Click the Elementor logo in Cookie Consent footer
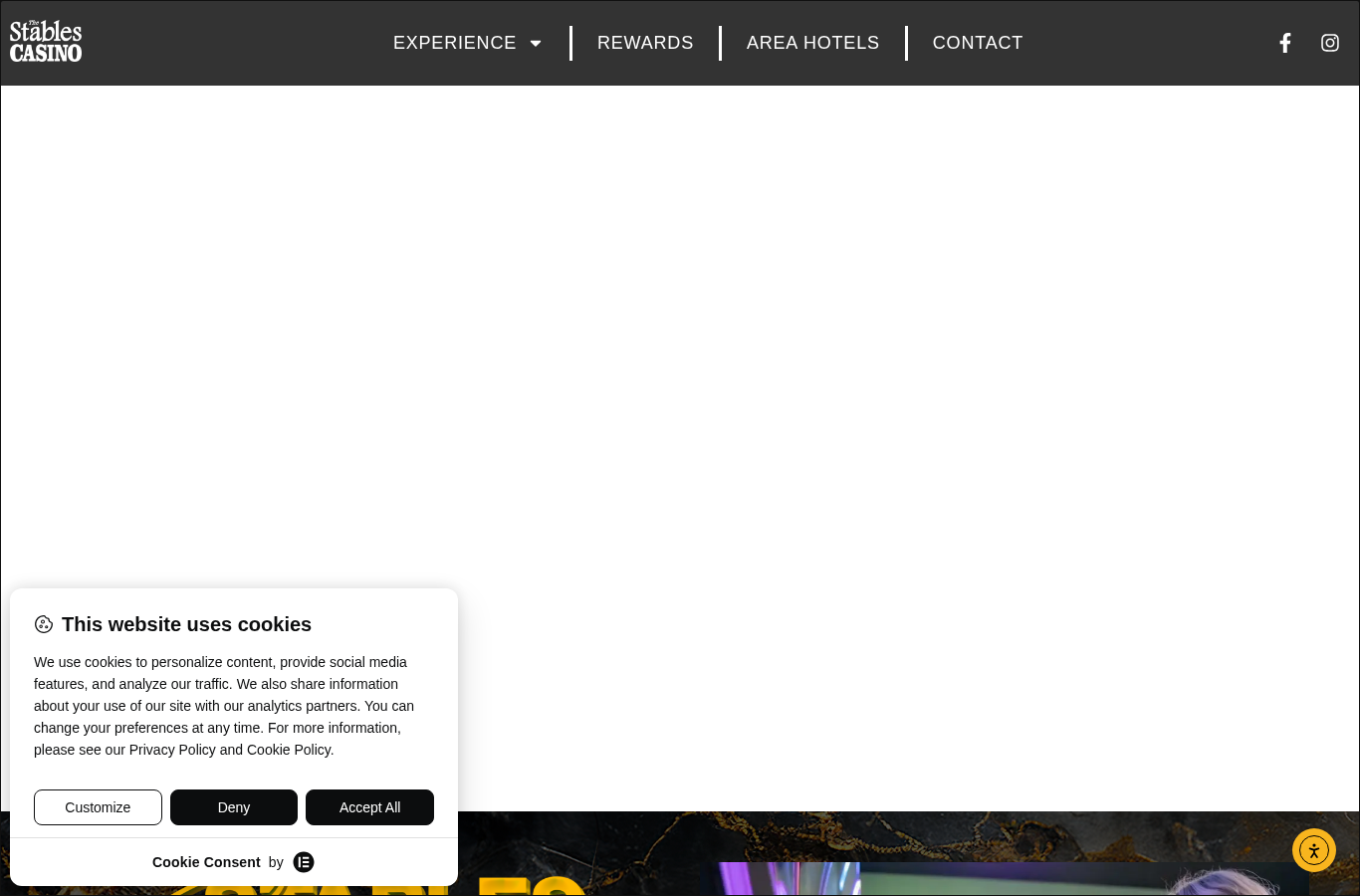This screenshot has height=896, width=1360. click(304, 862)
